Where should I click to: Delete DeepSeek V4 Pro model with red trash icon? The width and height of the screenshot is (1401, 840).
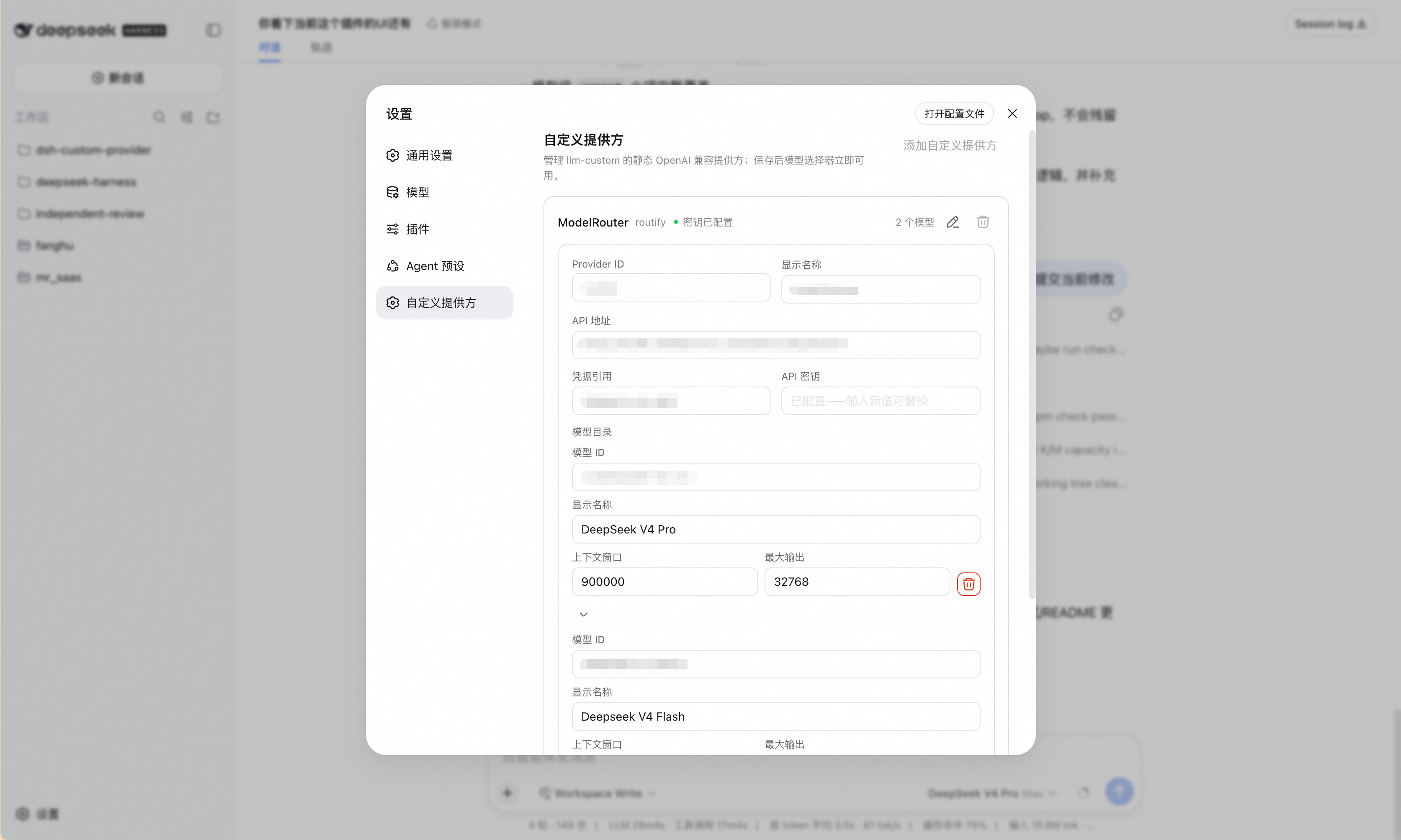[x=968, y=584]
